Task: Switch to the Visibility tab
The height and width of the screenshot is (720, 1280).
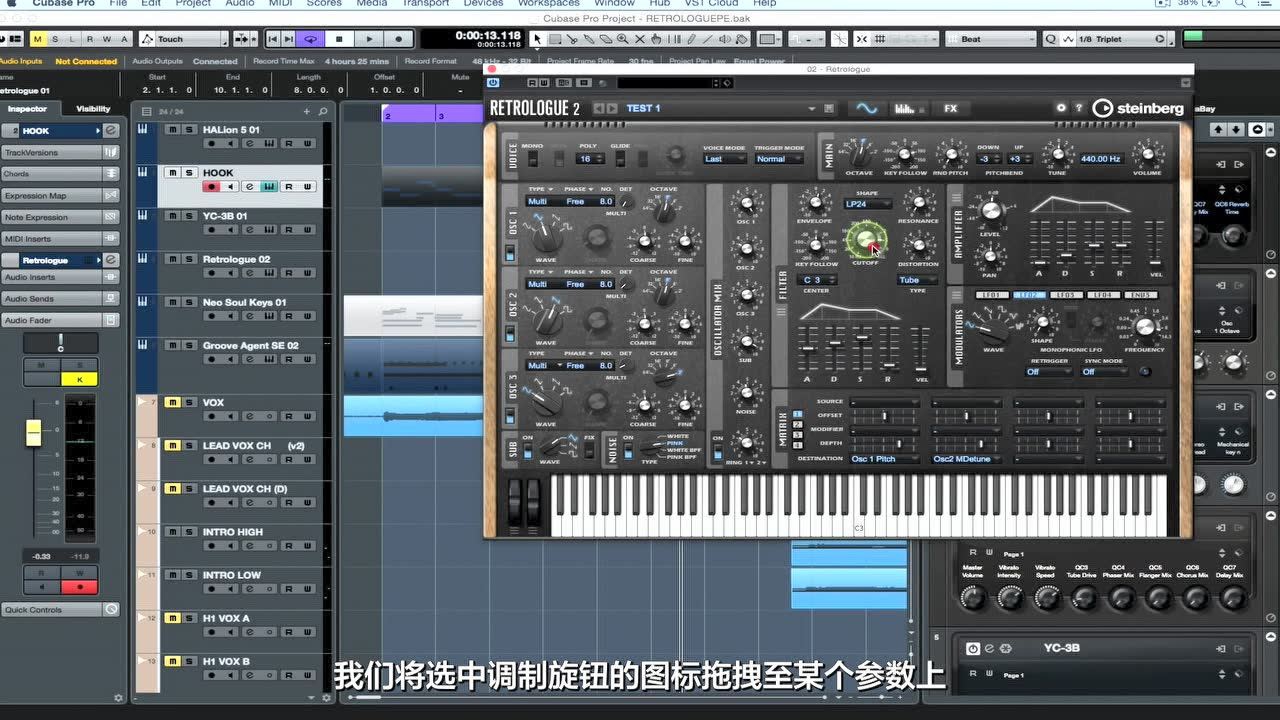Action: coord(94,109)
